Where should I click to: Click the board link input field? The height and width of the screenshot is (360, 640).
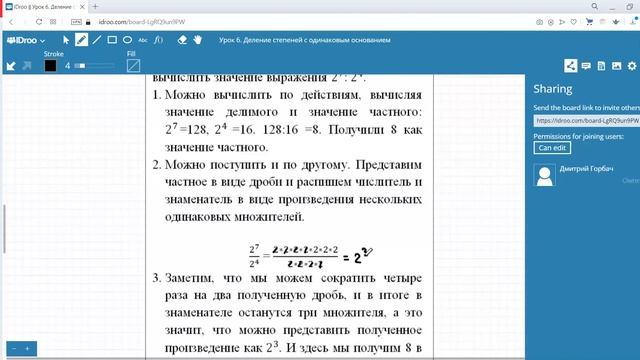click(x=587, y=120)
